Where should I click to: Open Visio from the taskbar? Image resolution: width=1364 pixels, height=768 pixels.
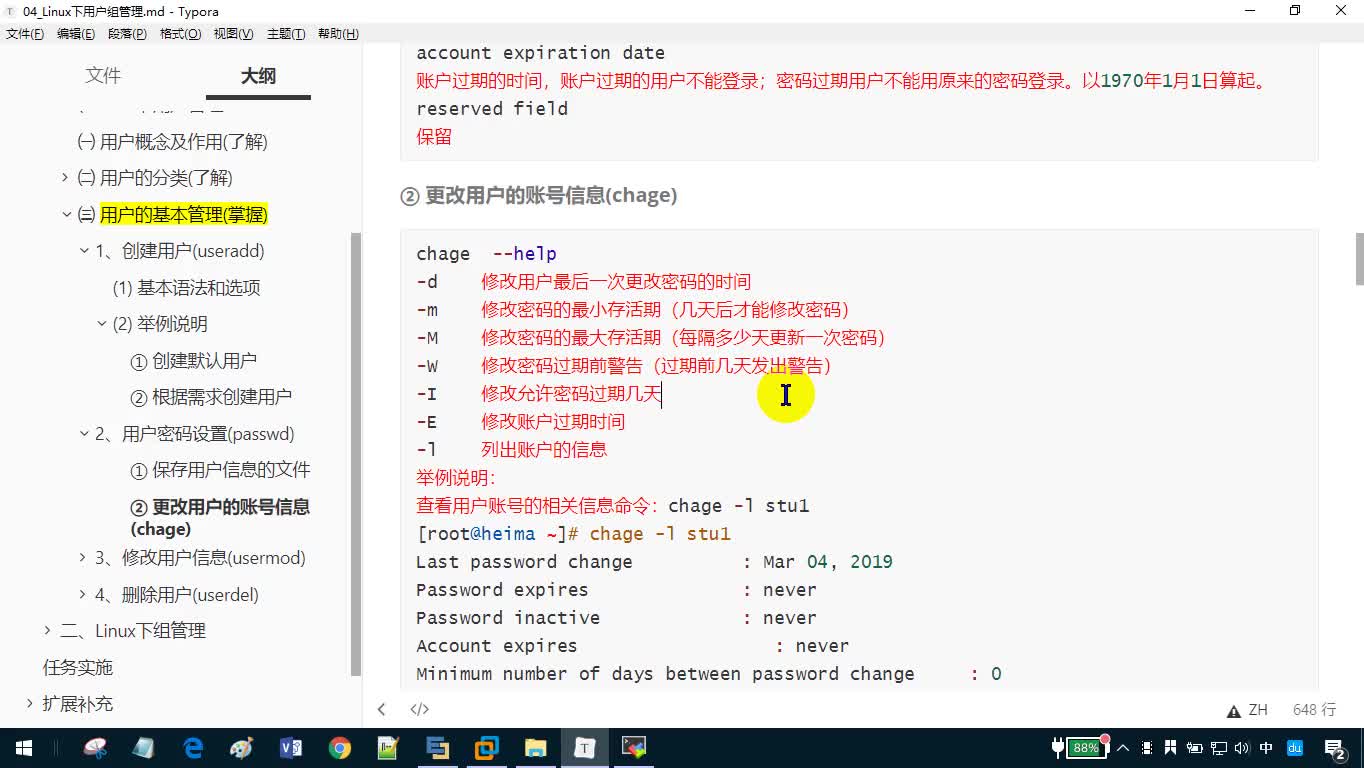(291, 747)
